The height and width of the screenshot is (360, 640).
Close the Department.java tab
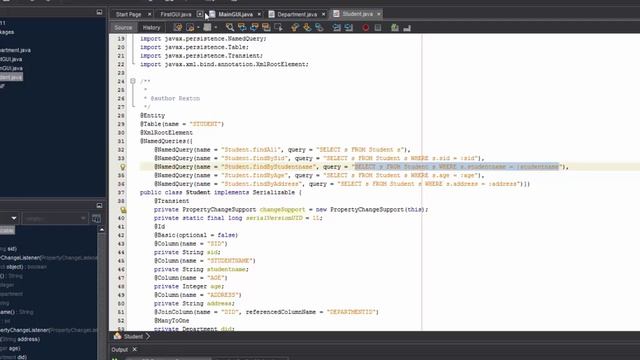[x=324, y=14]
